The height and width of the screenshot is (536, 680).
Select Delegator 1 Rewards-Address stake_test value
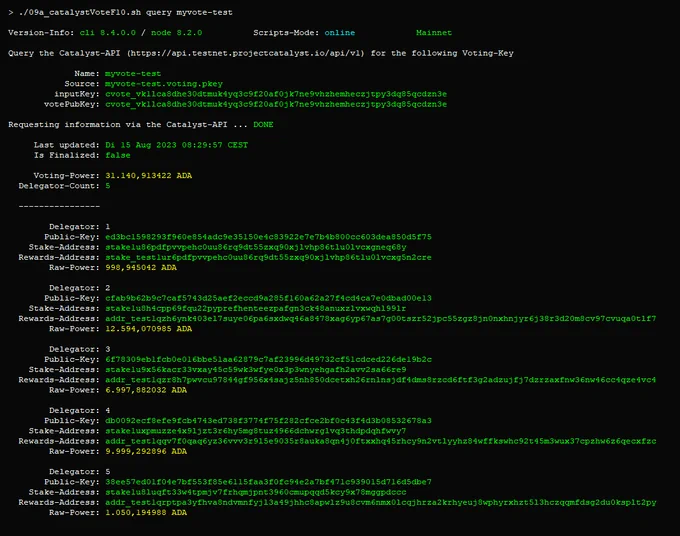click(x=268, y=257)
